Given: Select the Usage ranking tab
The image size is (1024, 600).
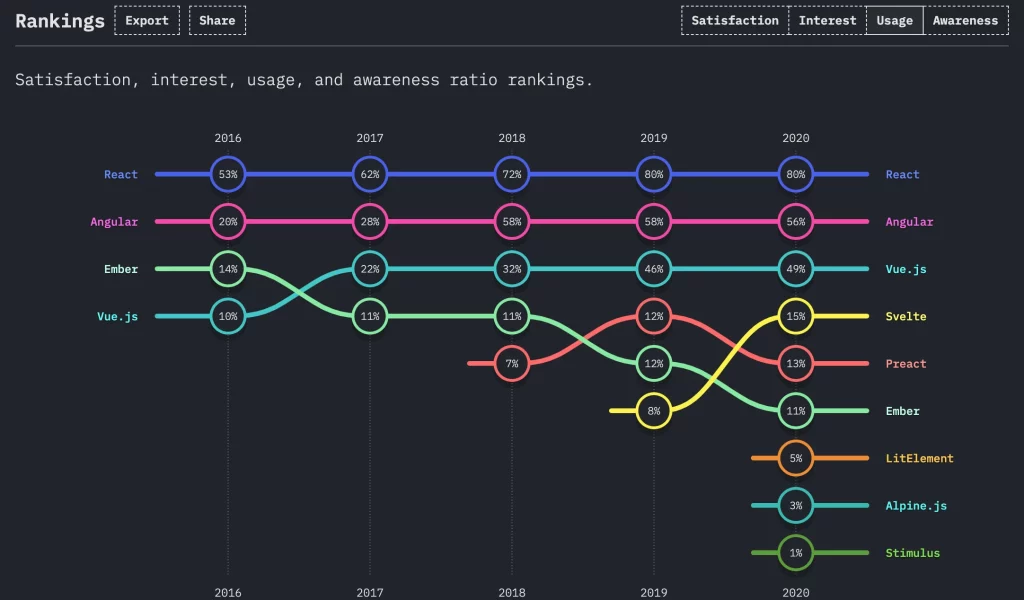Looking at the screenshot, I should coord(894,20).
